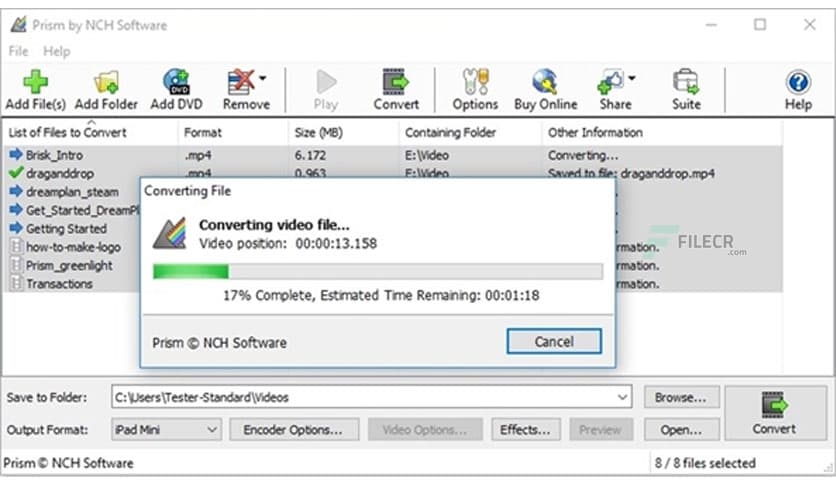Click the .mp4 format cell of Brisk_Intro
The height and width of the screenshot is (484, 836).
coord(198,155)
